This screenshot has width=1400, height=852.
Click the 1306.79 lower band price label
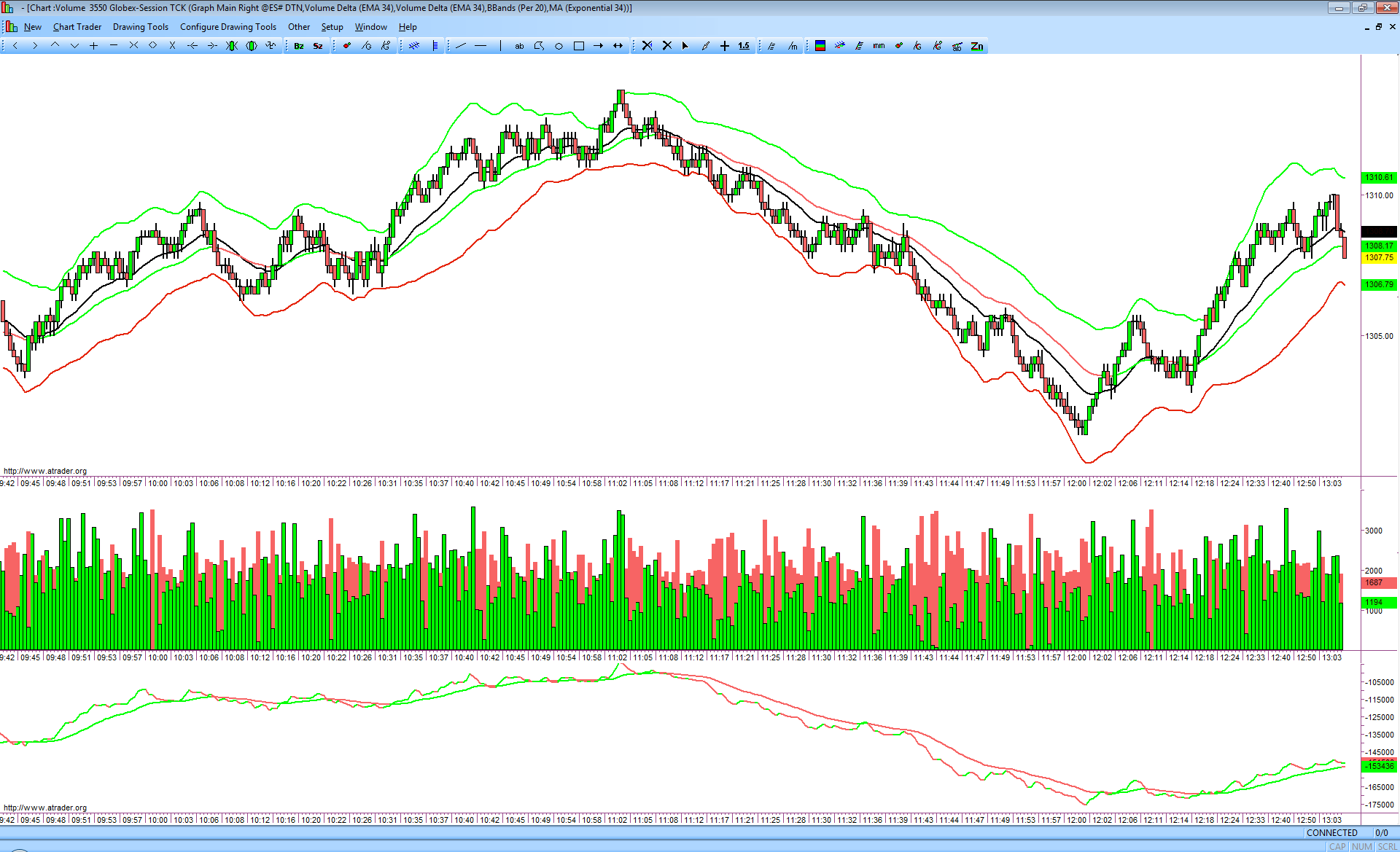pos(1379,284)
